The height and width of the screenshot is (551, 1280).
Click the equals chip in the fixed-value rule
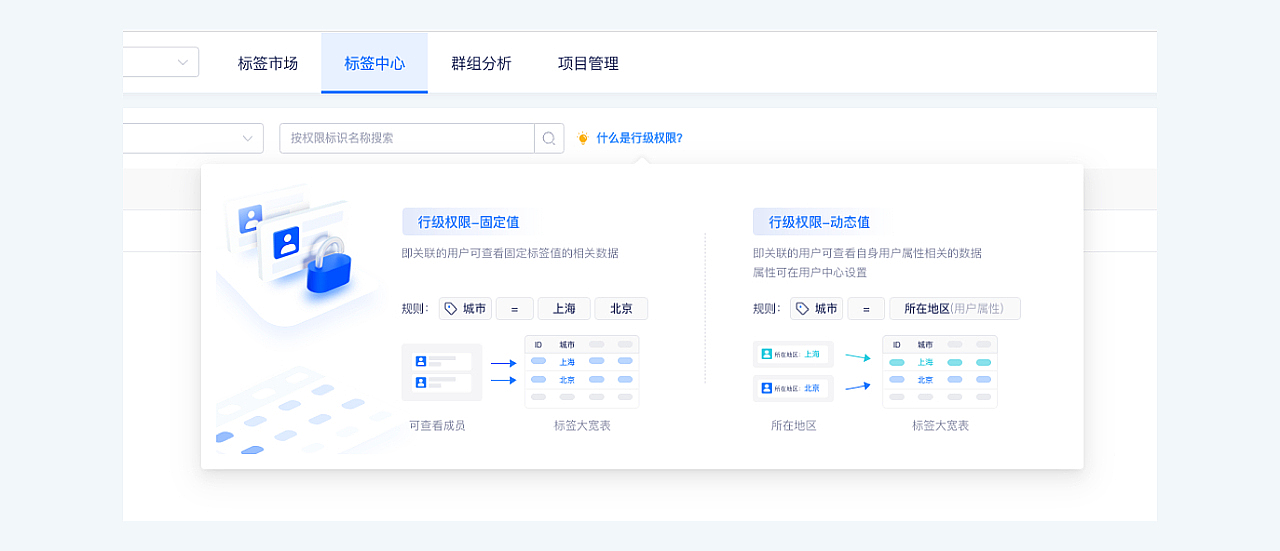pyautogui.click(x=515, y=309)
